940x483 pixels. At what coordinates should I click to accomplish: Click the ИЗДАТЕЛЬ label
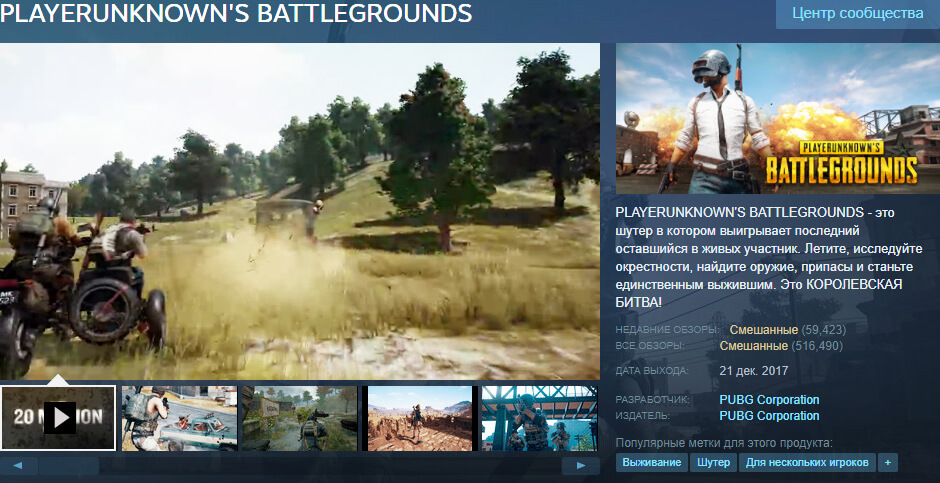[643, 416]
